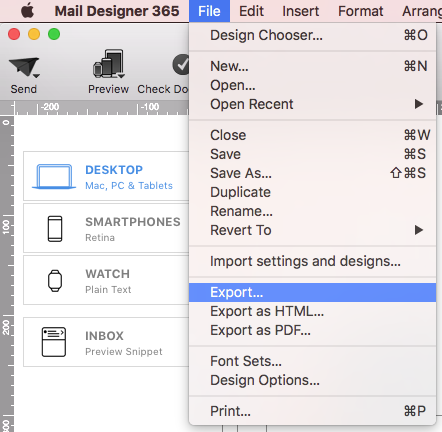This screenshot has width=442, height=432.
Task: Select the Desktop laptop icon
Action: 54,177
